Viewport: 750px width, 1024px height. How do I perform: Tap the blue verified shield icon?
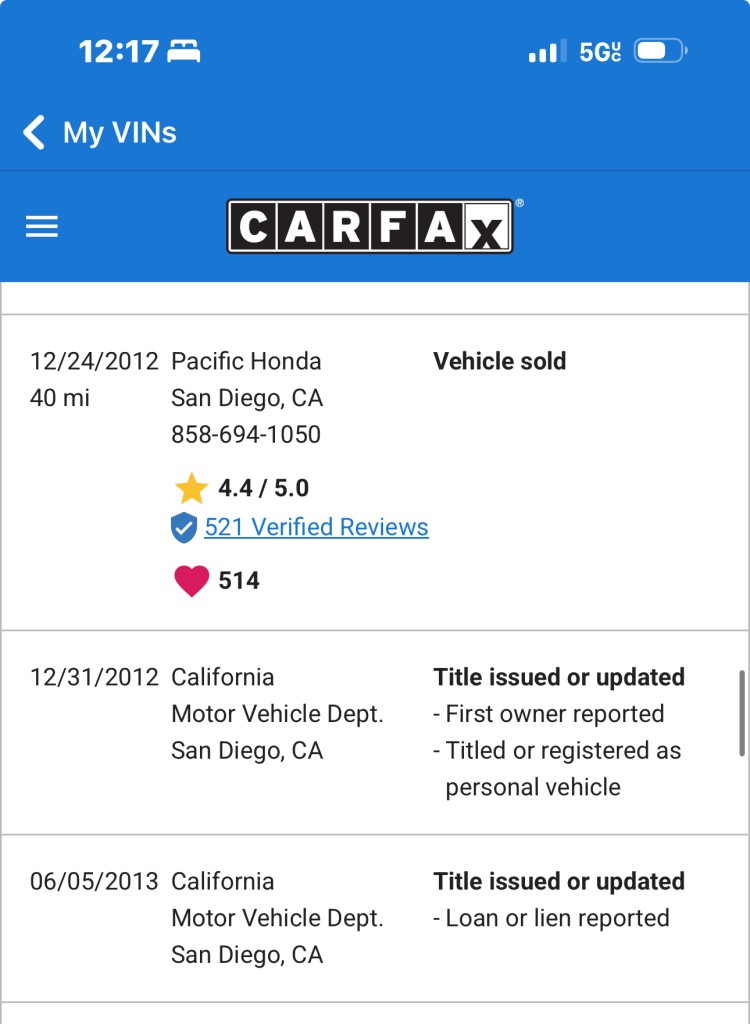tap(184, 528)
